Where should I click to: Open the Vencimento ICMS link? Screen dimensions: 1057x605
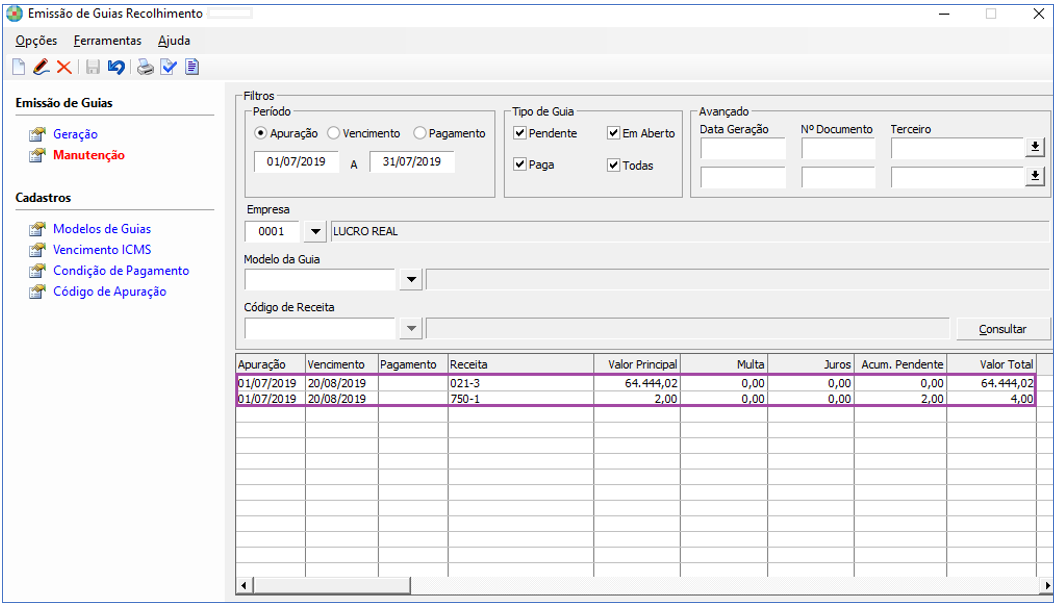tap(102, 250)
